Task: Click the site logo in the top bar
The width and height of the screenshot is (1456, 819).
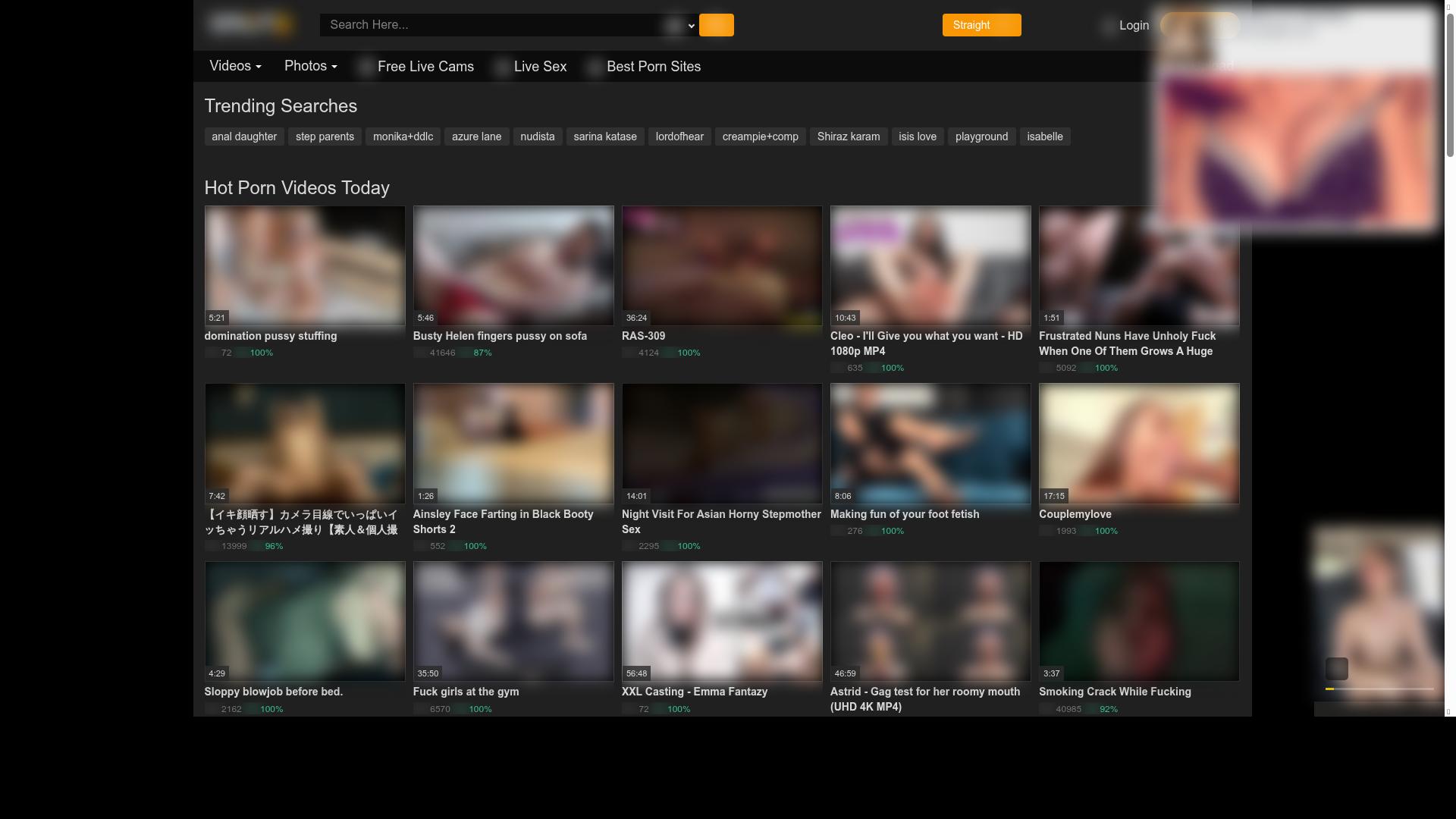Action: pos(252,24)
